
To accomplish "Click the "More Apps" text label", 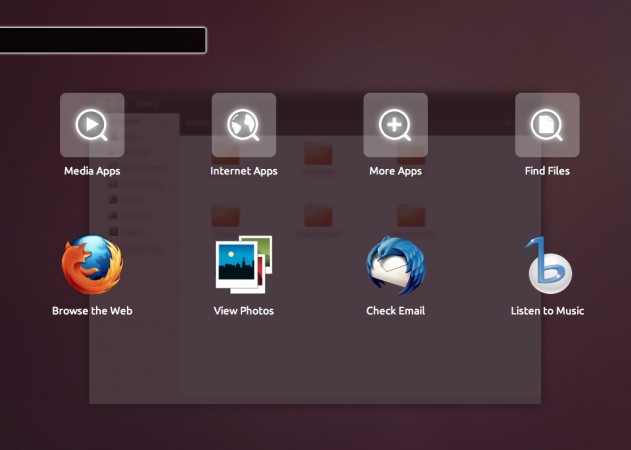I will 395,171.
